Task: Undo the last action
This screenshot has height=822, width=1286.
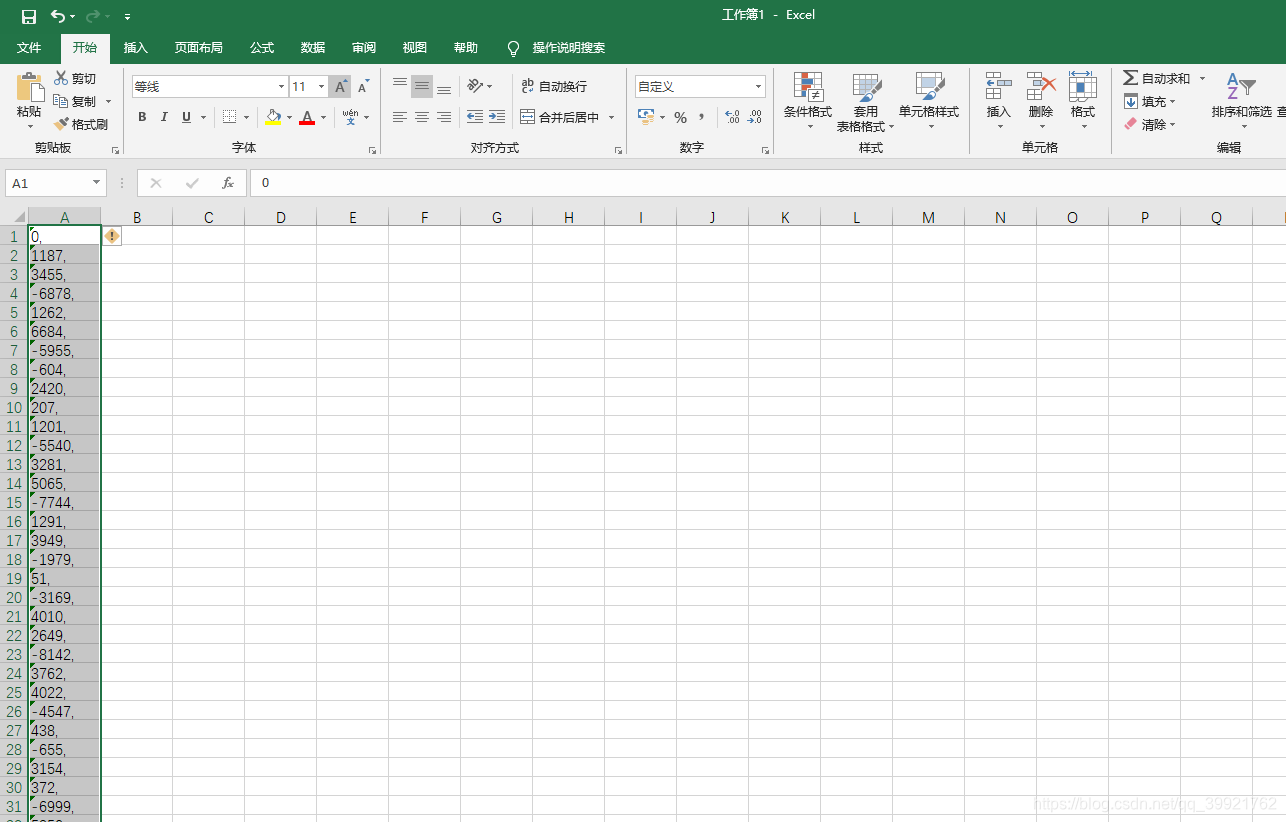Action: tap(58, 16)
